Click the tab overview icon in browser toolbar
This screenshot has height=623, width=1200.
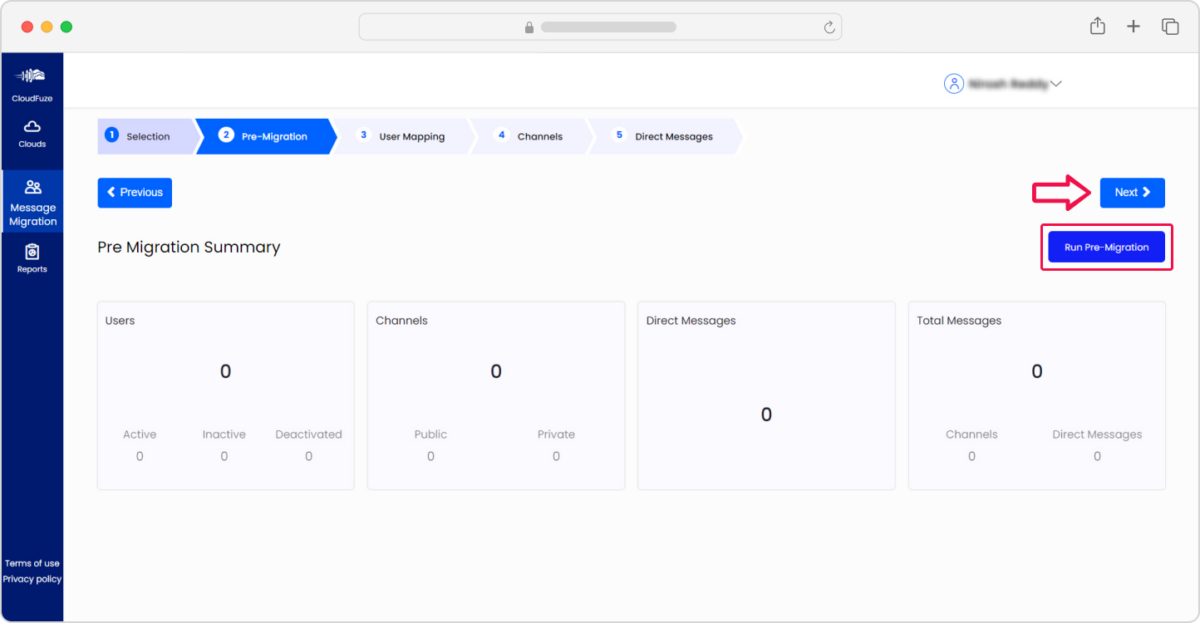pyautogui.click(x=1170, y=26)
